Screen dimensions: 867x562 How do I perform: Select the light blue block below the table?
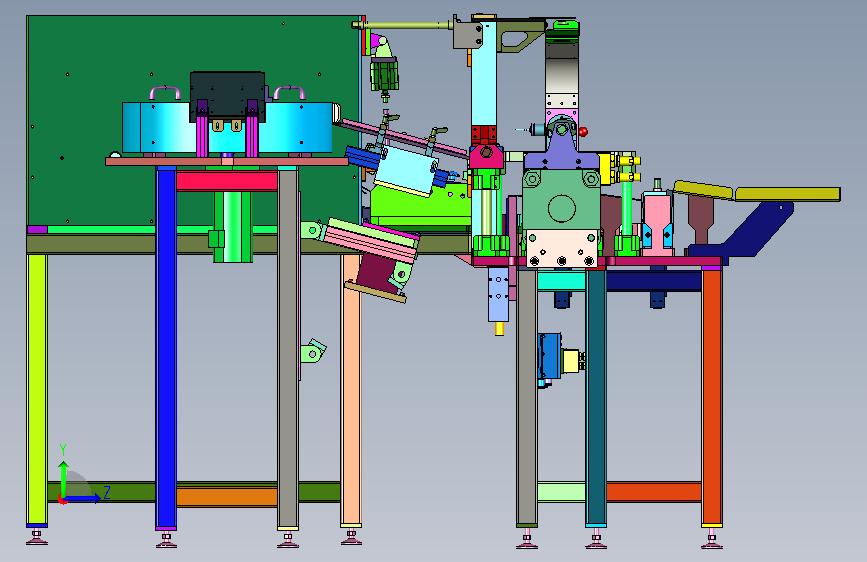498,295
